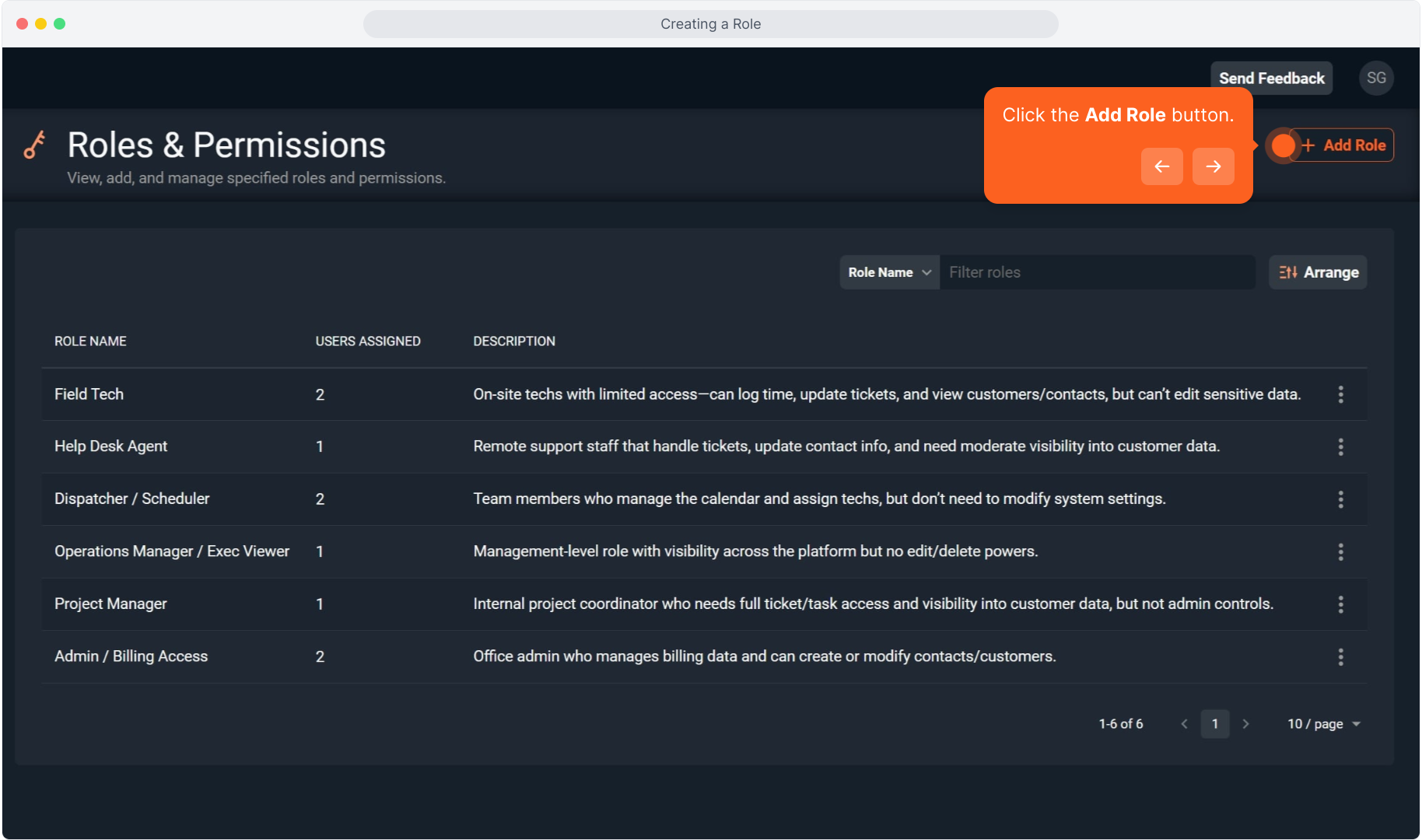The height and width of the screenshot is (840, 1422).
Task: Open the Field Tech row options menu
Action: click(1340, 394)
